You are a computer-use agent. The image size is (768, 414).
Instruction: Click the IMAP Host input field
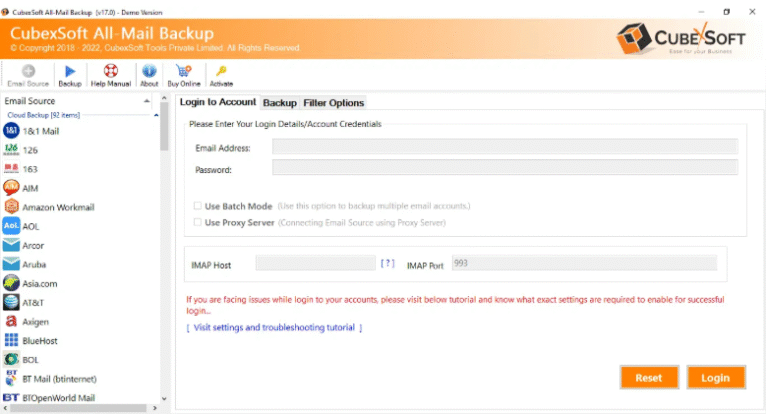click(315, 263)
